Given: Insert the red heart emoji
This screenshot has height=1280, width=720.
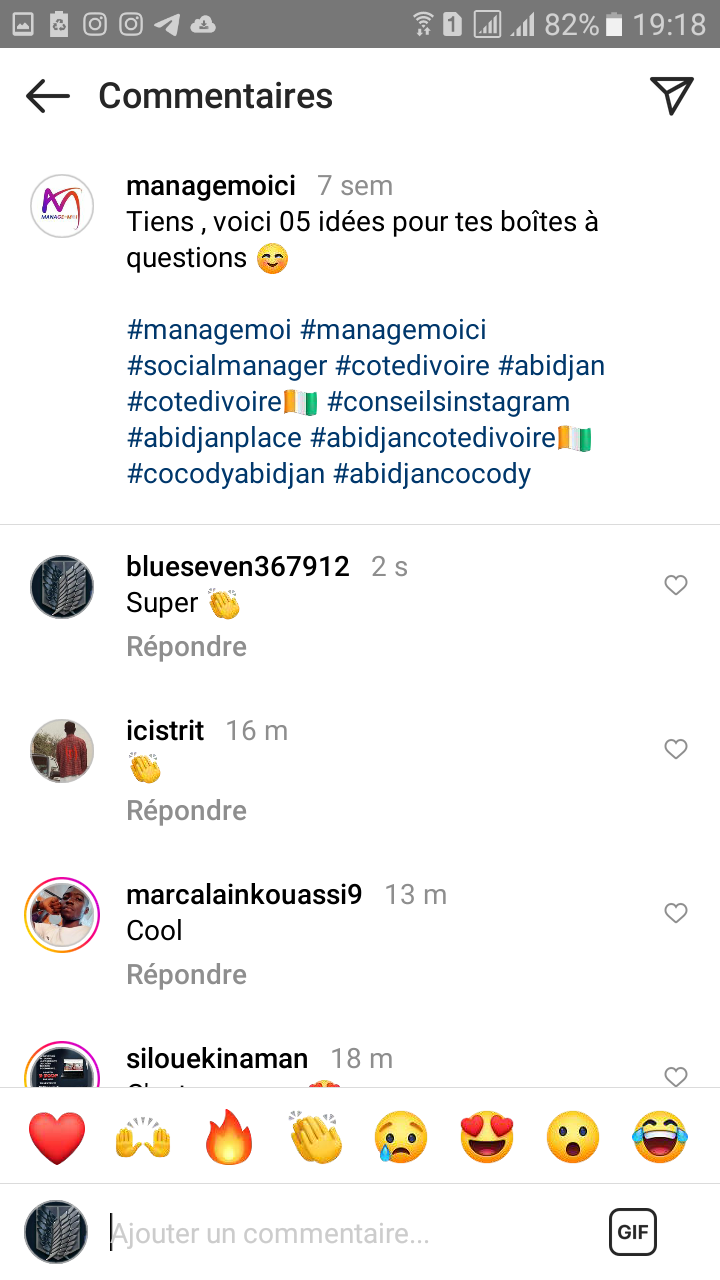Looking at the screenshot, I should pyautogui.click(x=58, y=1138).
